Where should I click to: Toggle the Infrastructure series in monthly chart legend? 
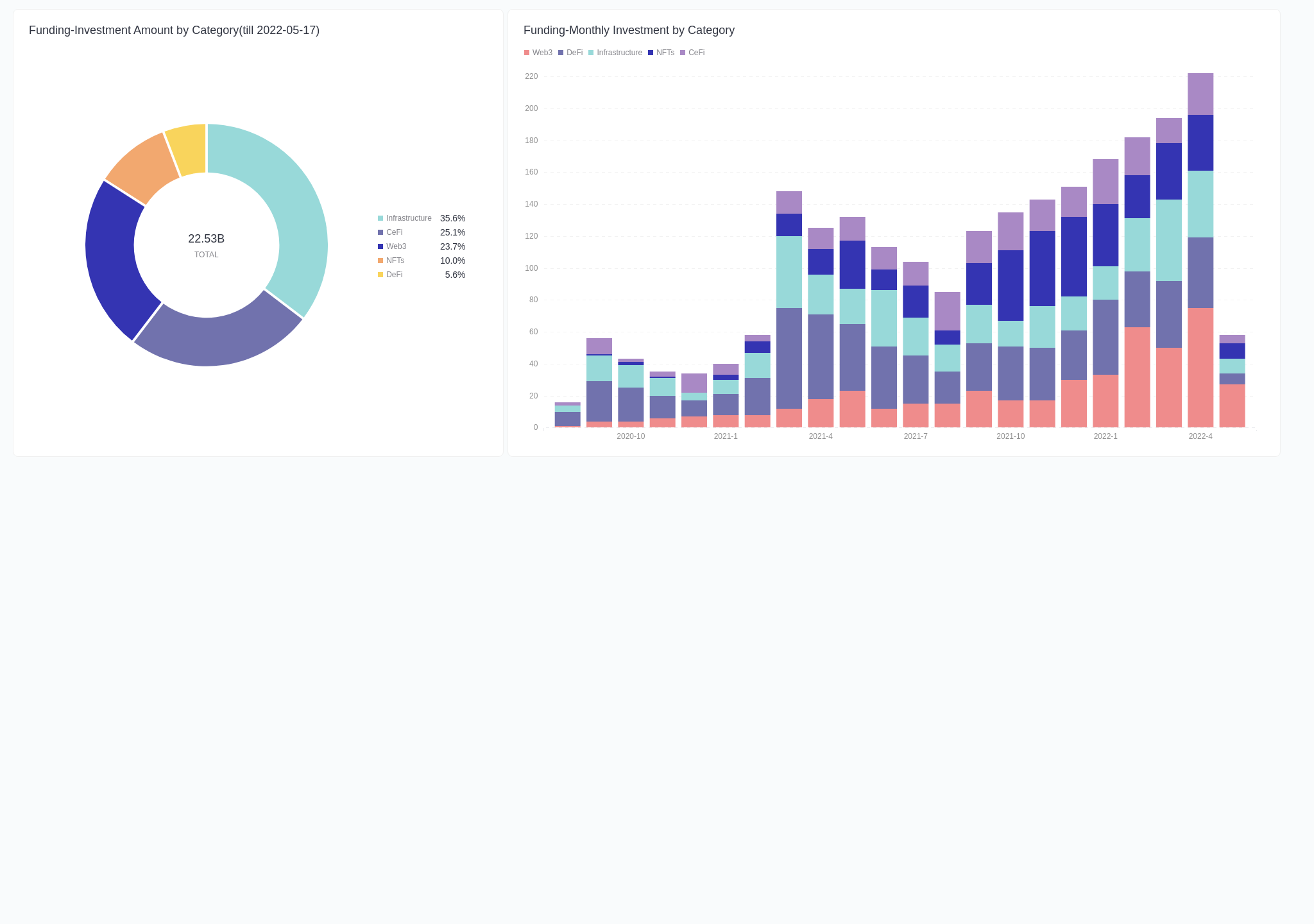click(619, 53)
